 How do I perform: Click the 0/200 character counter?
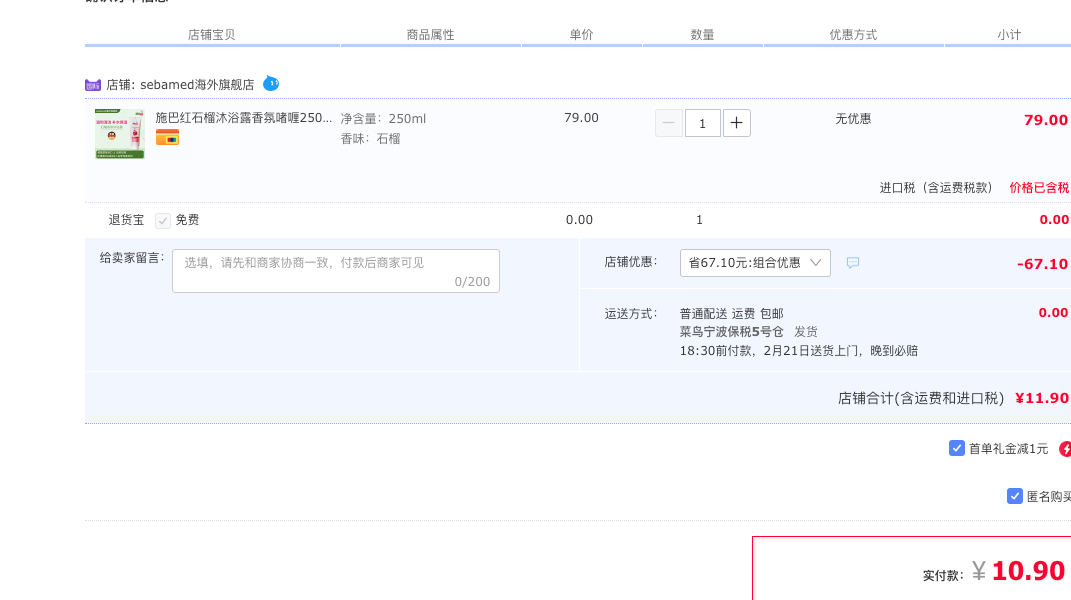(472, 282)
